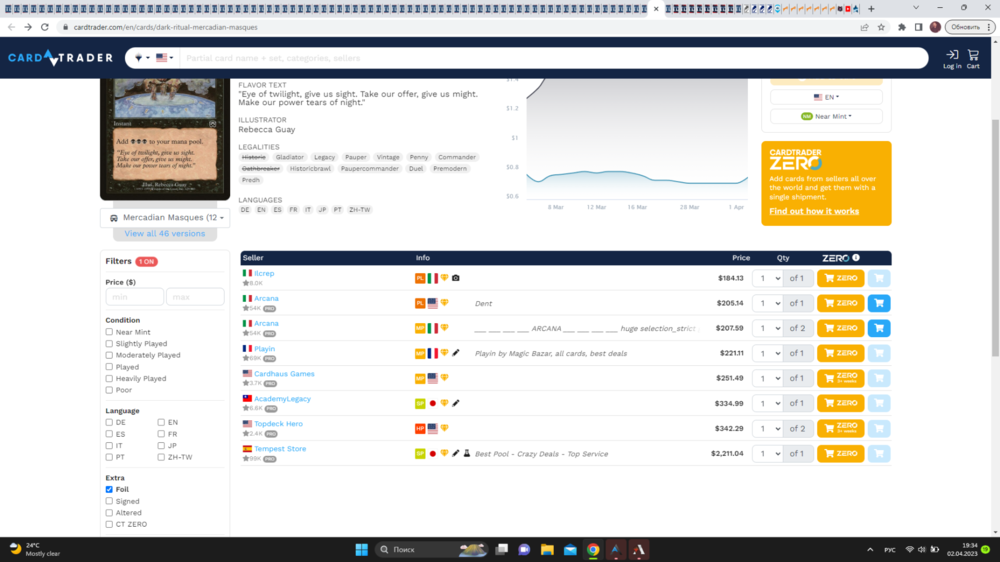
Task: Click the CardTrader logo
Action: coord(61,58)
